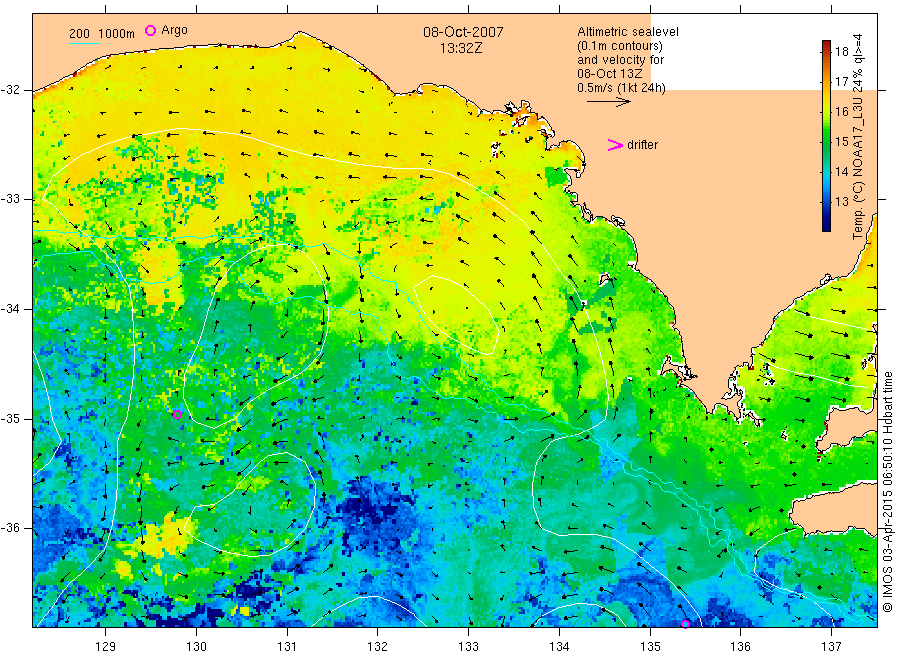Click the longitude axis label "134"
This screenshot has height=660, width=900.
tap(559, 647)
